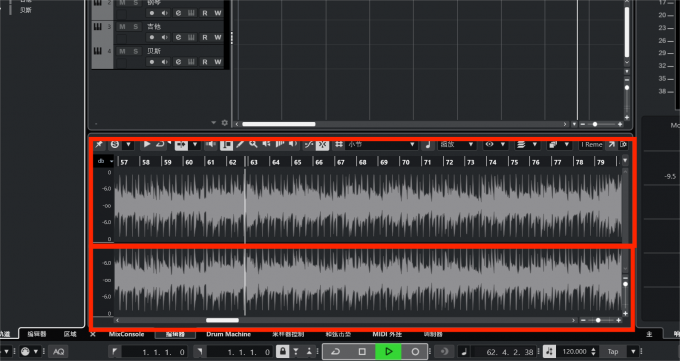Toggle snap to zero crossing icon
The width and height of the screenshot is (680, 361).
coord(309,144)
